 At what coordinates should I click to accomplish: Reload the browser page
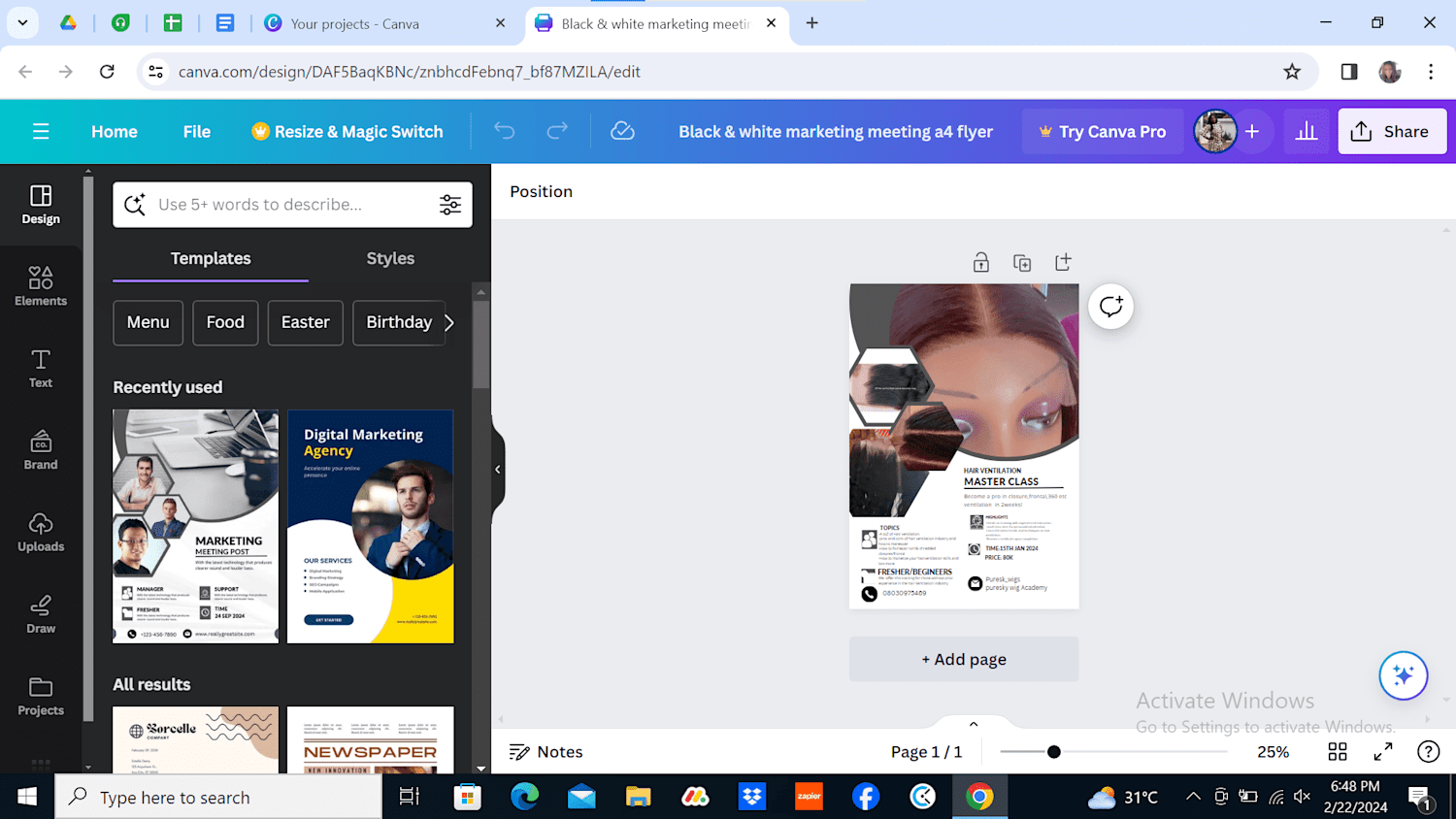pos(107,71)
